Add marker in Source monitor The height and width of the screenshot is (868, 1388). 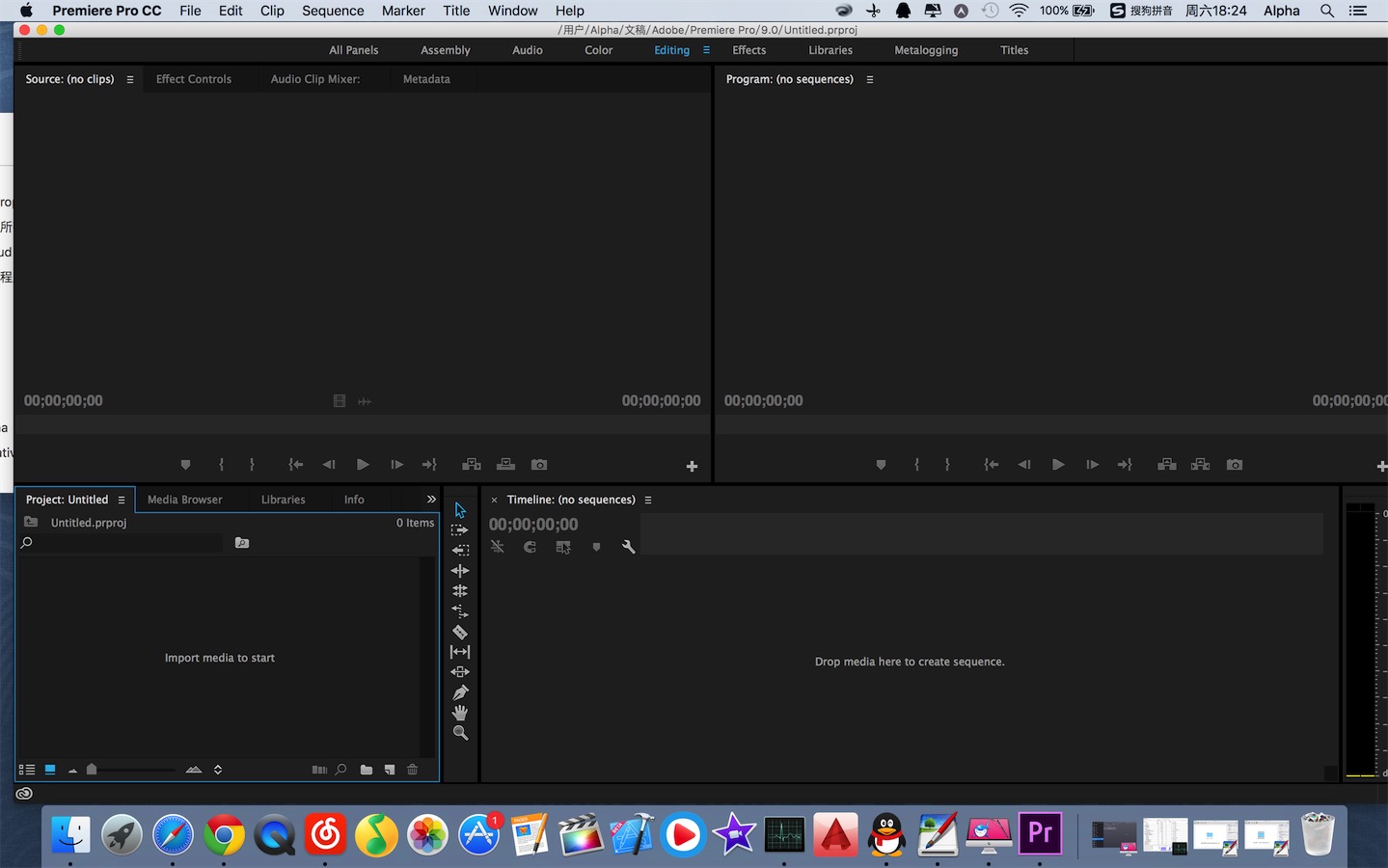186,465
